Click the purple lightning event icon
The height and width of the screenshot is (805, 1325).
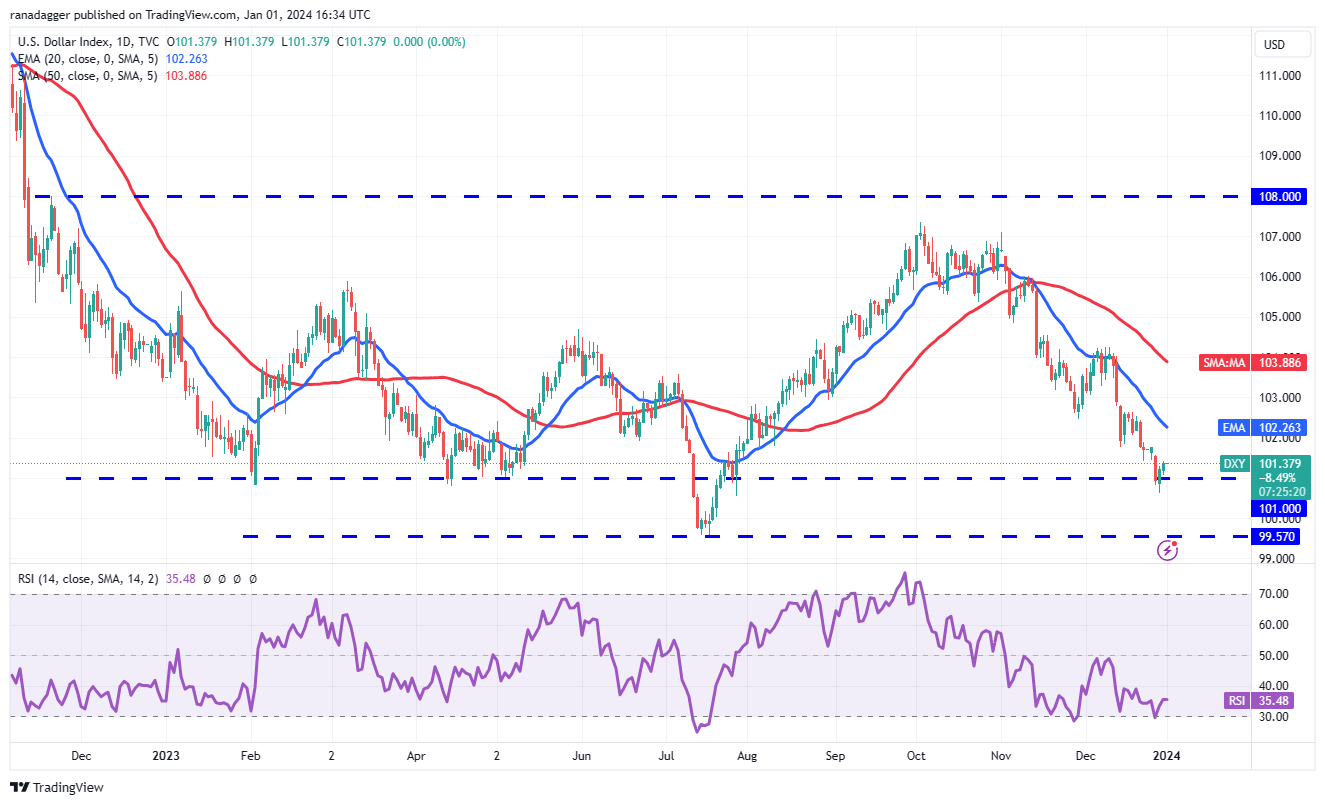click(x=1166, y=549)
